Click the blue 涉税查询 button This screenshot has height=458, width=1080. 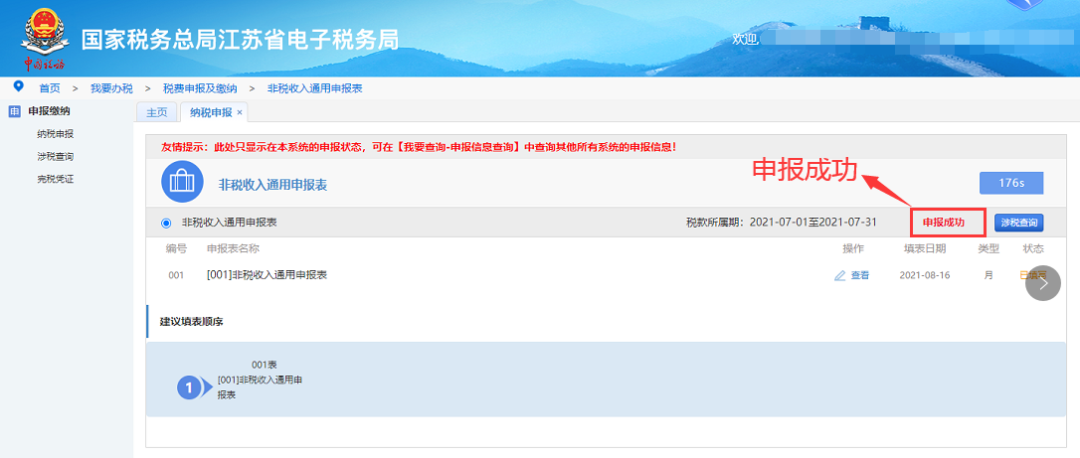click(1019, 222)
